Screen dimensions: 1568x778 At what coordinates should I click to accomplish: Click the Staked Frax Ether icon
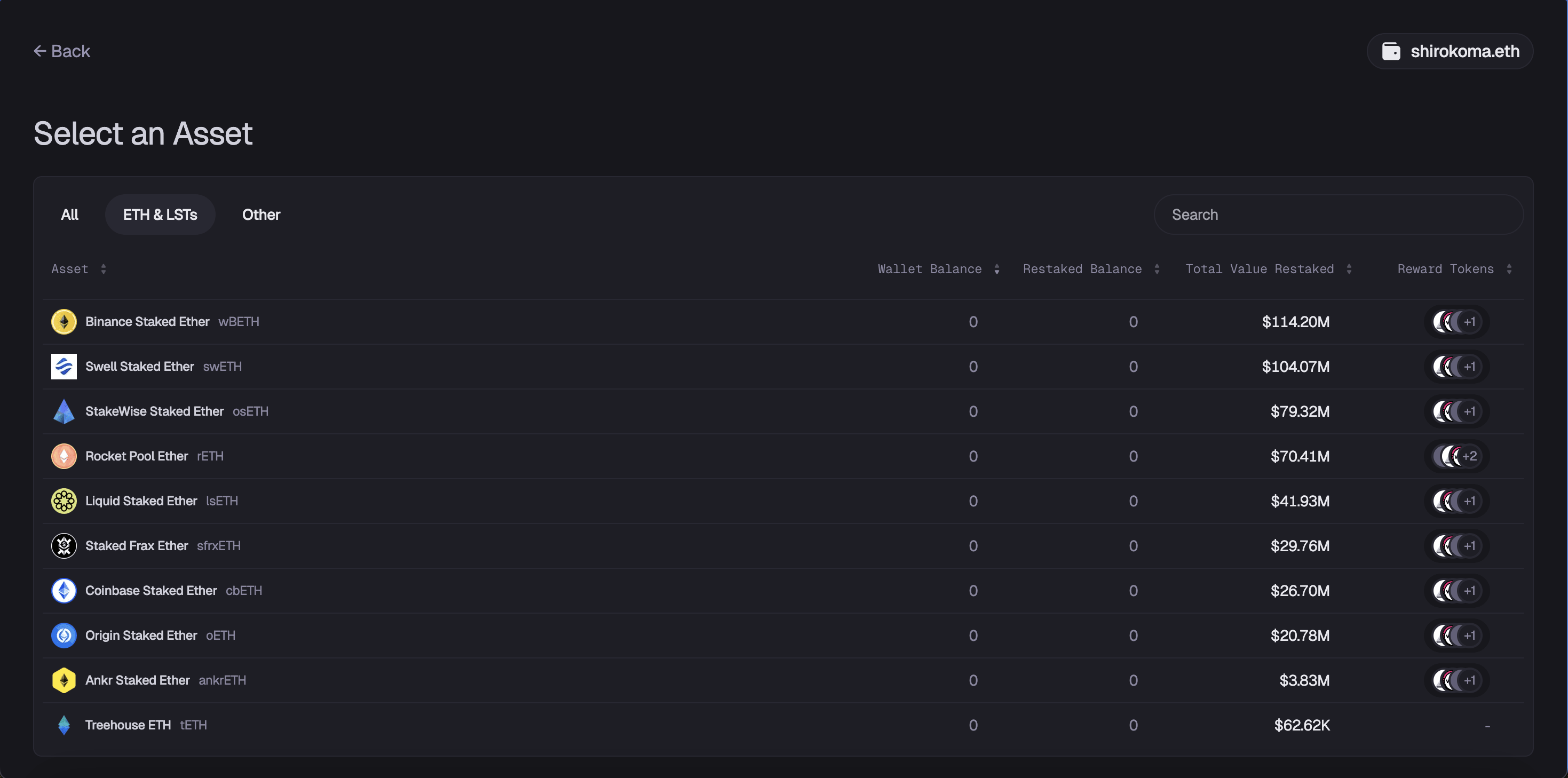pyautogui.click(x=64, y=546)
